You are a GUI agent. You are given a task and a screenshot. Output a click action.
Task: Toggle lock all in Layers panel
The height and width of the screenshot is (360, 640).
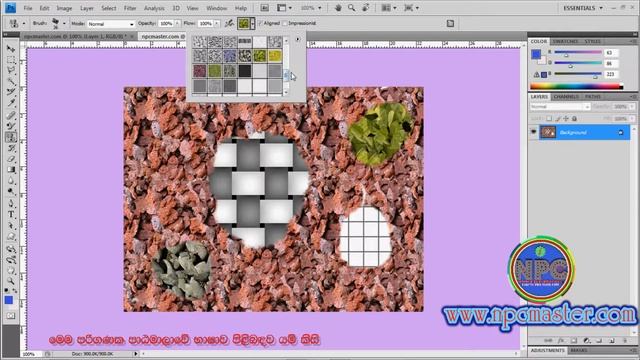(574, 119)
